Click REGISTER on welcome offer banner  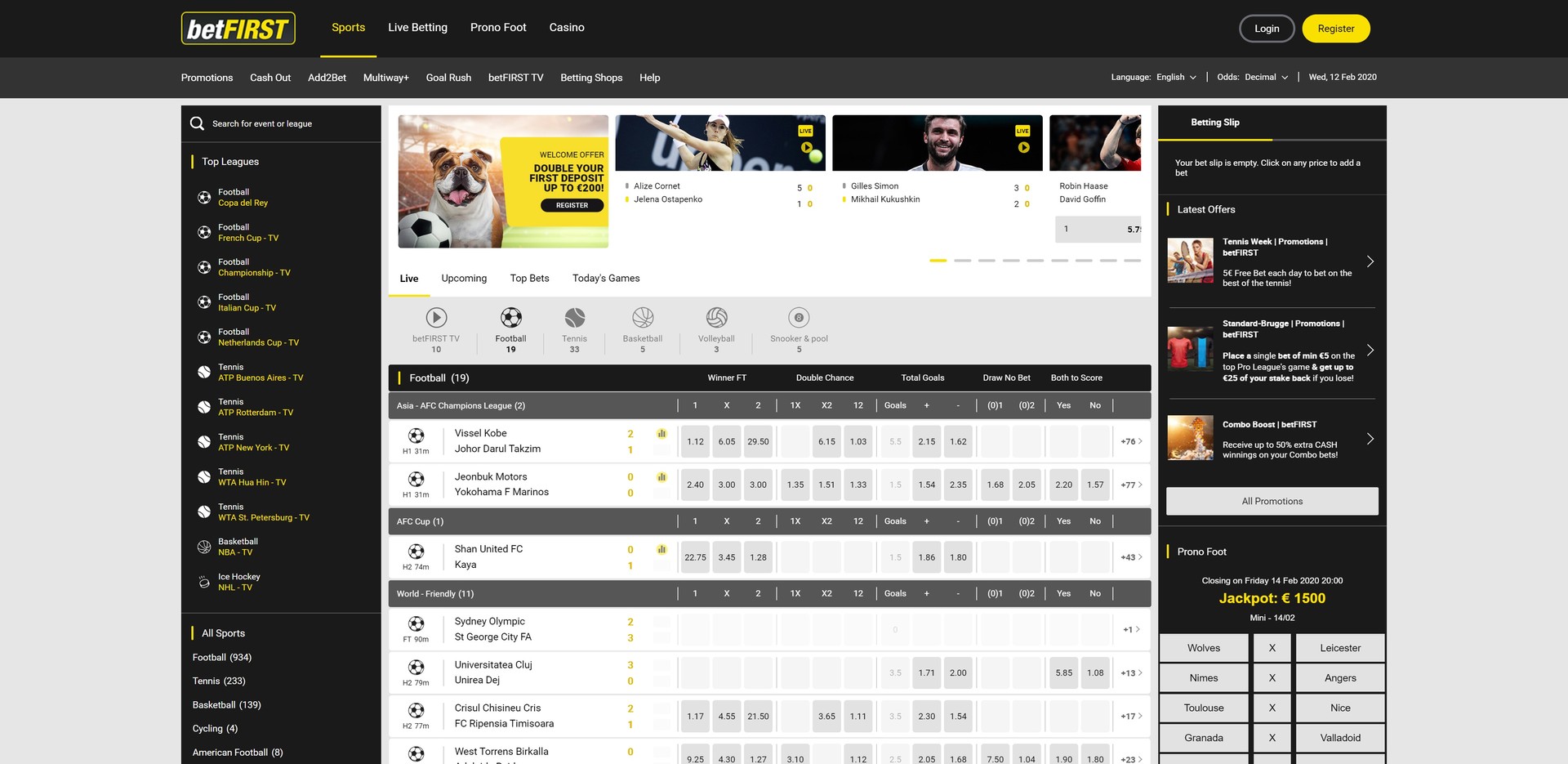coord(572,206)
